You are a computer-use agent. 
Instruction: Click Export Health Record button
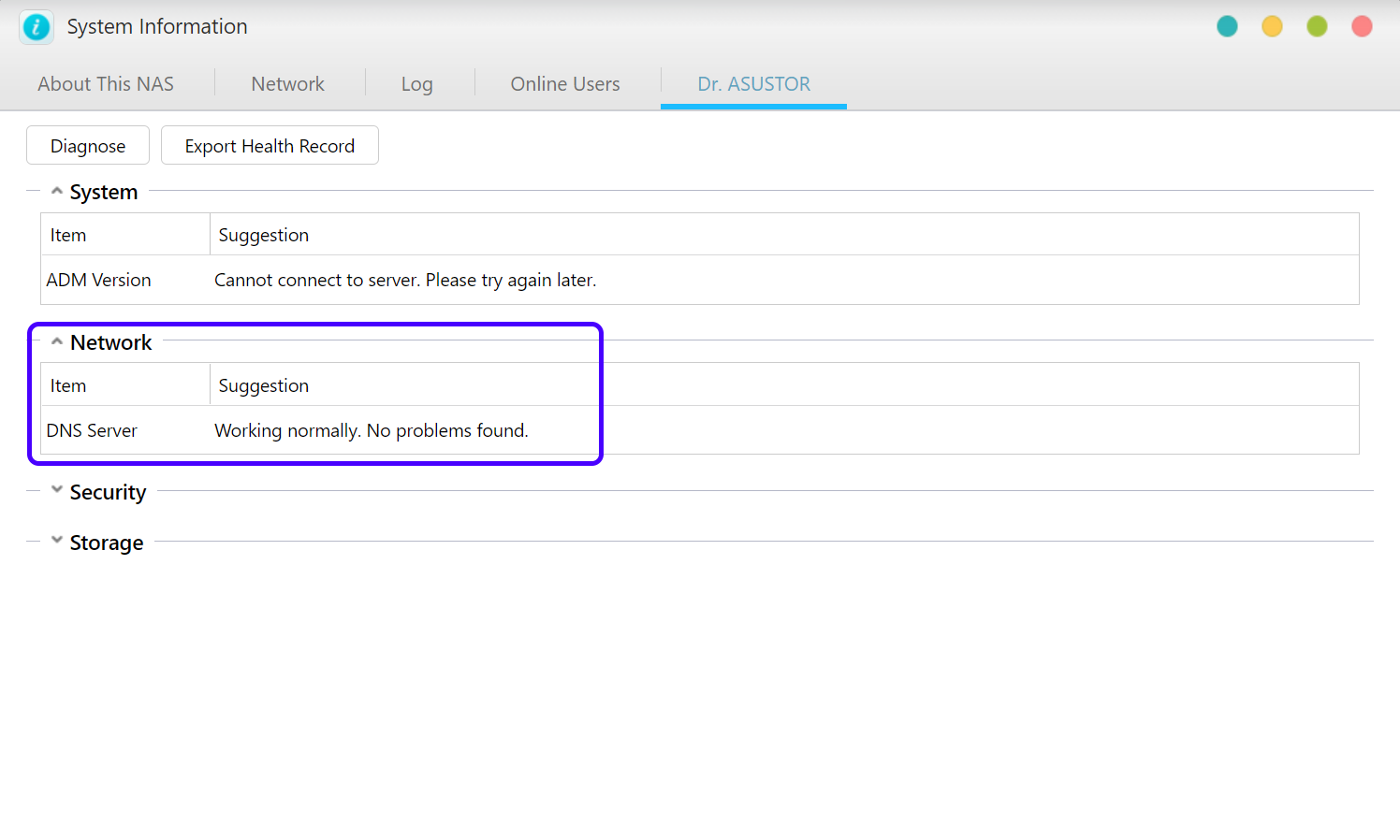tap(270, 146)
